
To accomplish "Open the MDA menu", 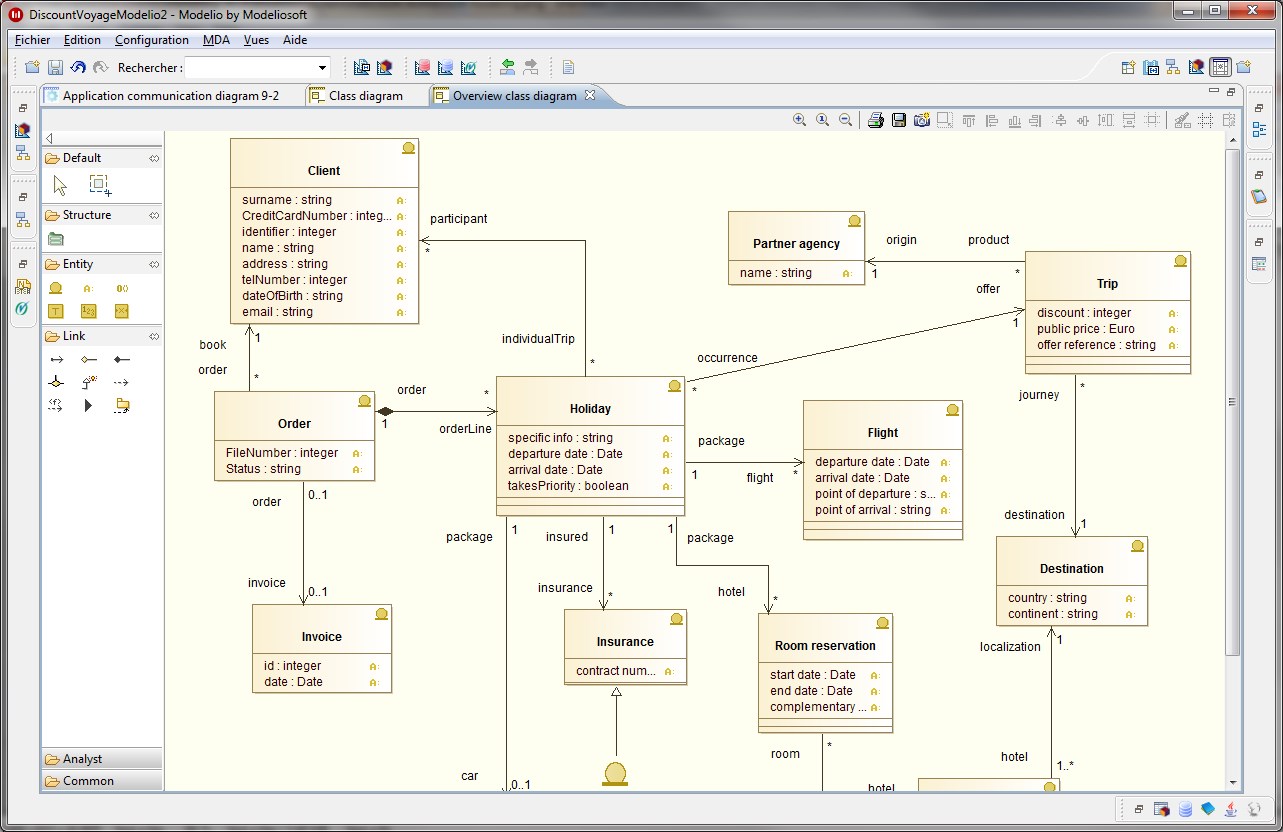I will point(216,40).
